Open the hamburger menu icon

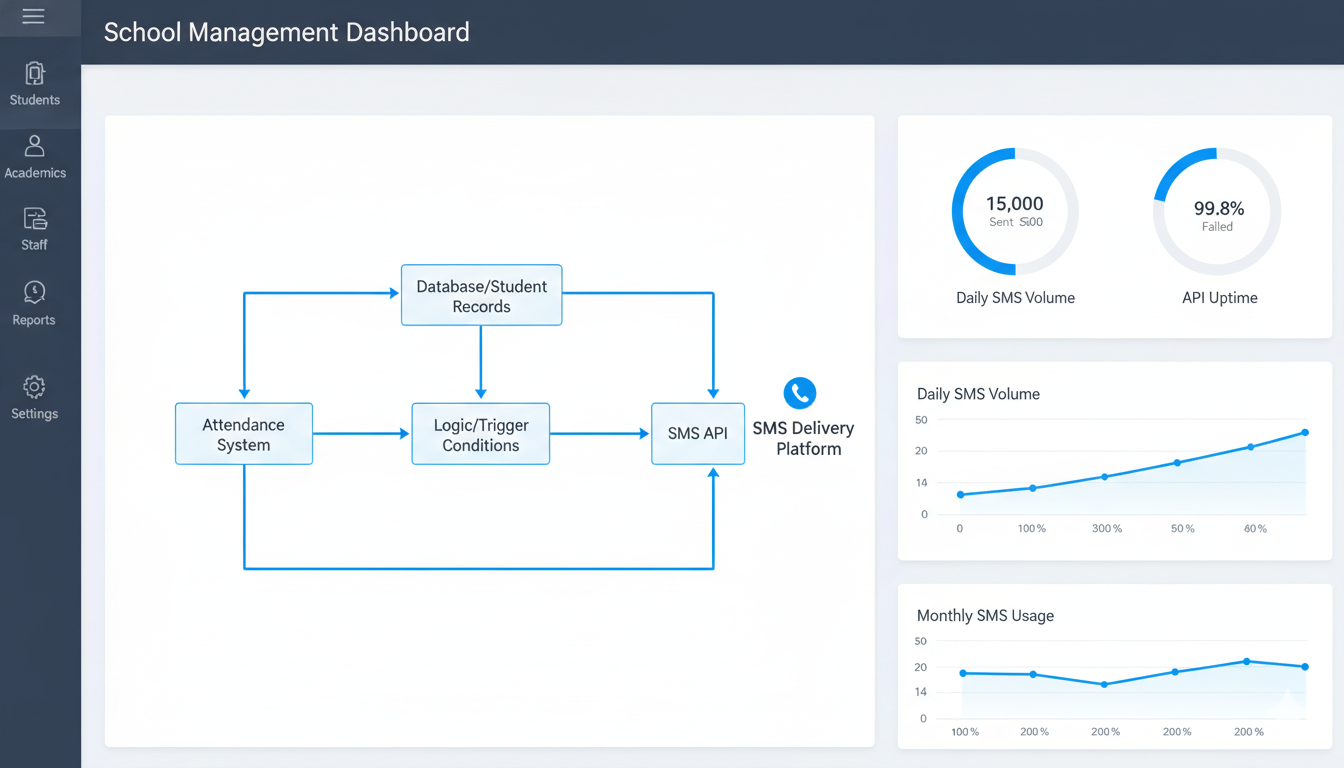33,17
